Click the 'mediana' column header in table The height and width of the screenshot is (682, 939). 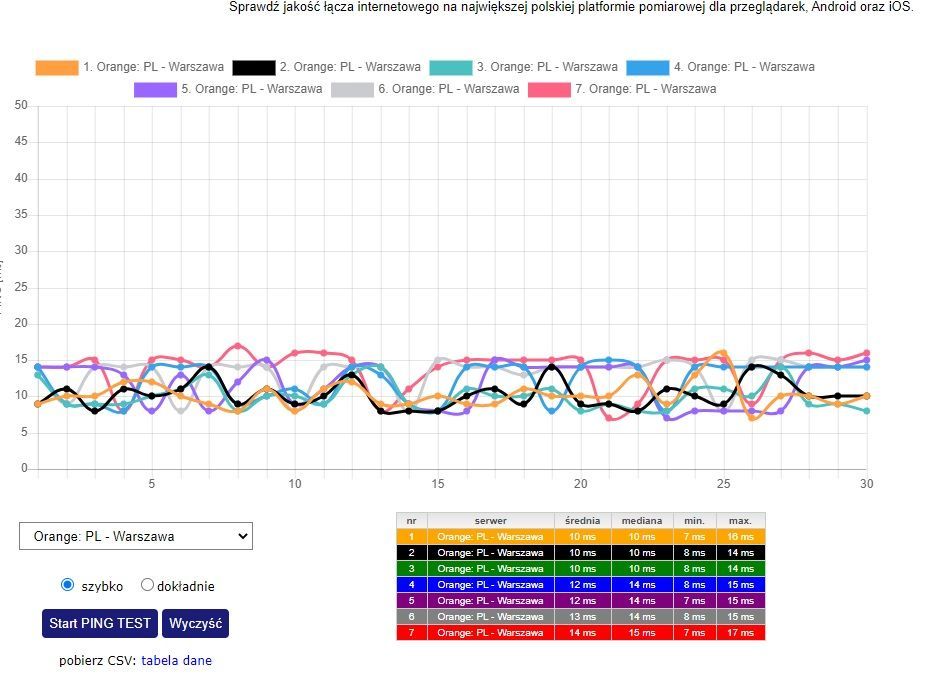point(640,521)
